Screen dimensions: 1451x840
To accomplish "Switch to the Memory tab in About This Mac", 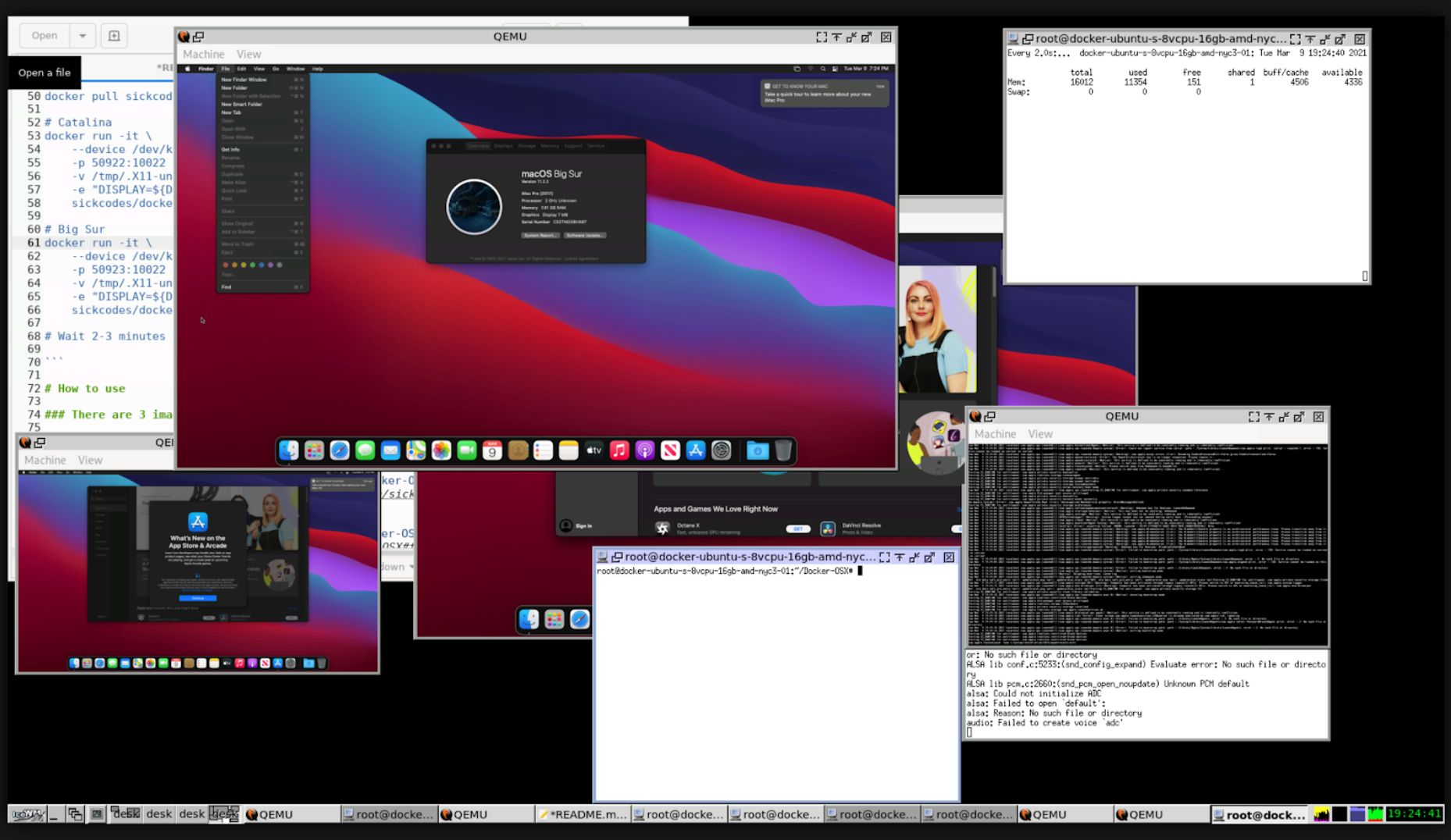I will point(550,146).
